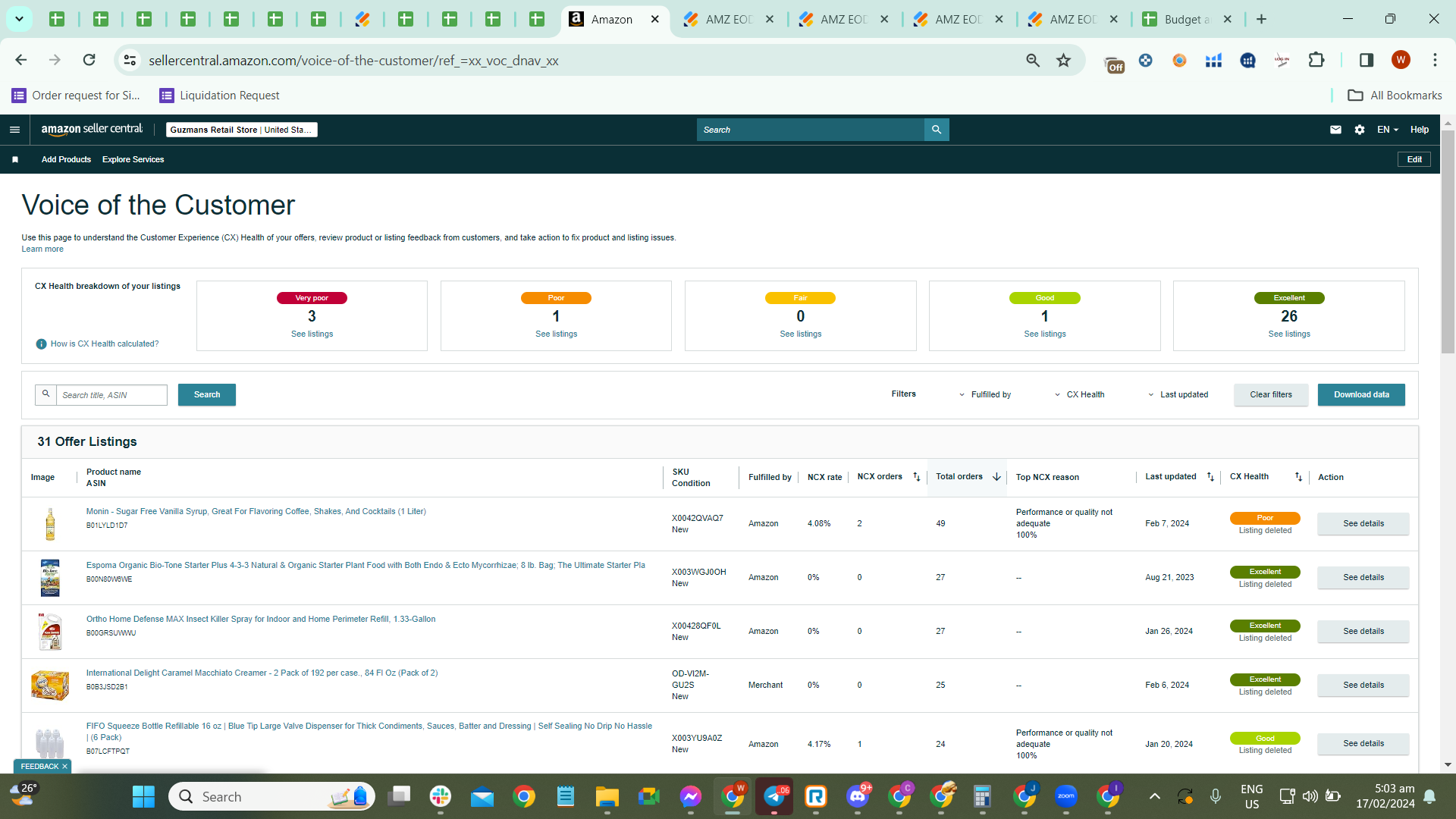Reload the page in Chrome
Screen dimensions: 1456x819
point(89,60)
